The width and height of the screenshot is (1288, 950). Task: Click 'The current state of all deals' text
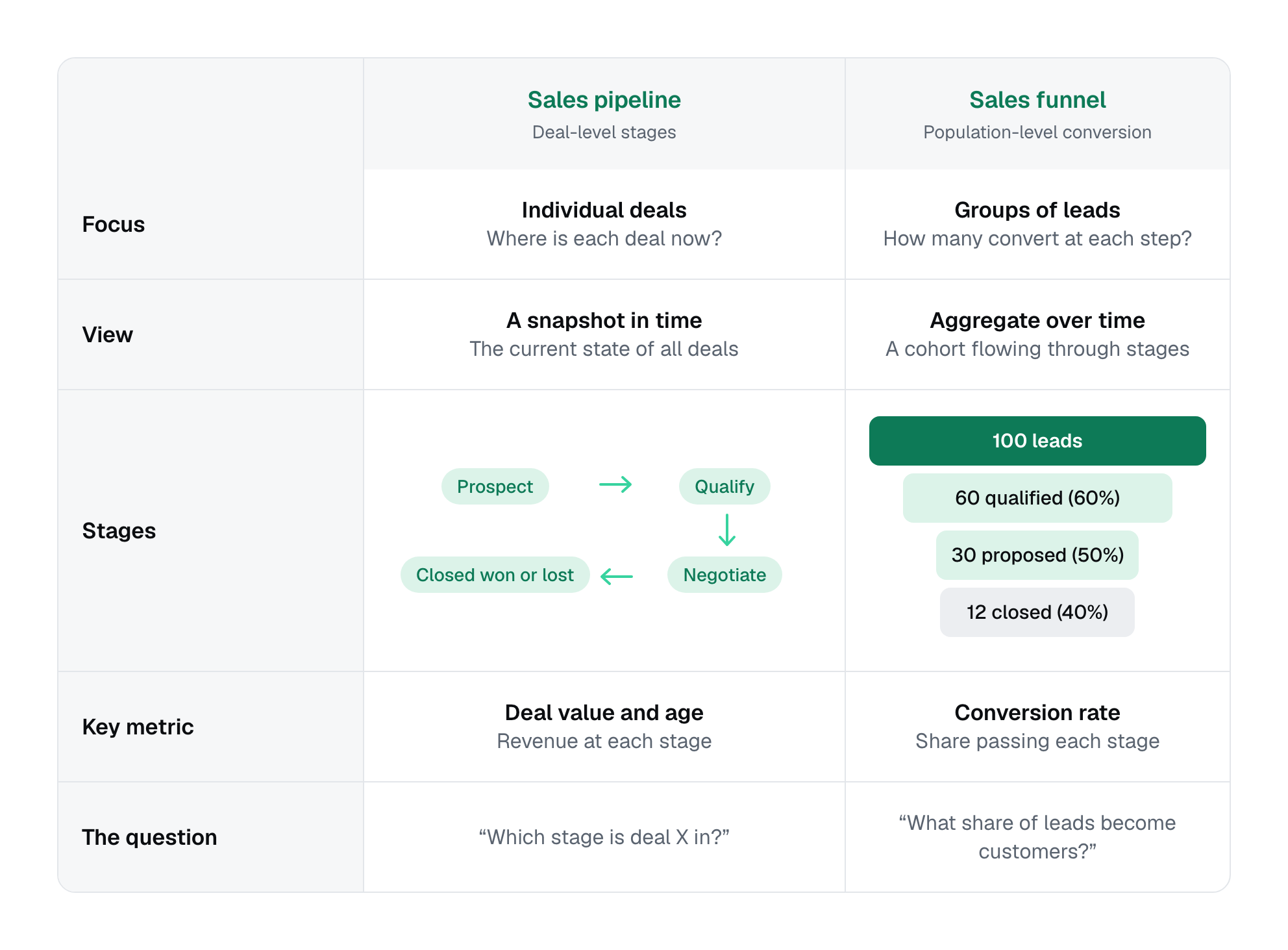click(x=604, y=349)
